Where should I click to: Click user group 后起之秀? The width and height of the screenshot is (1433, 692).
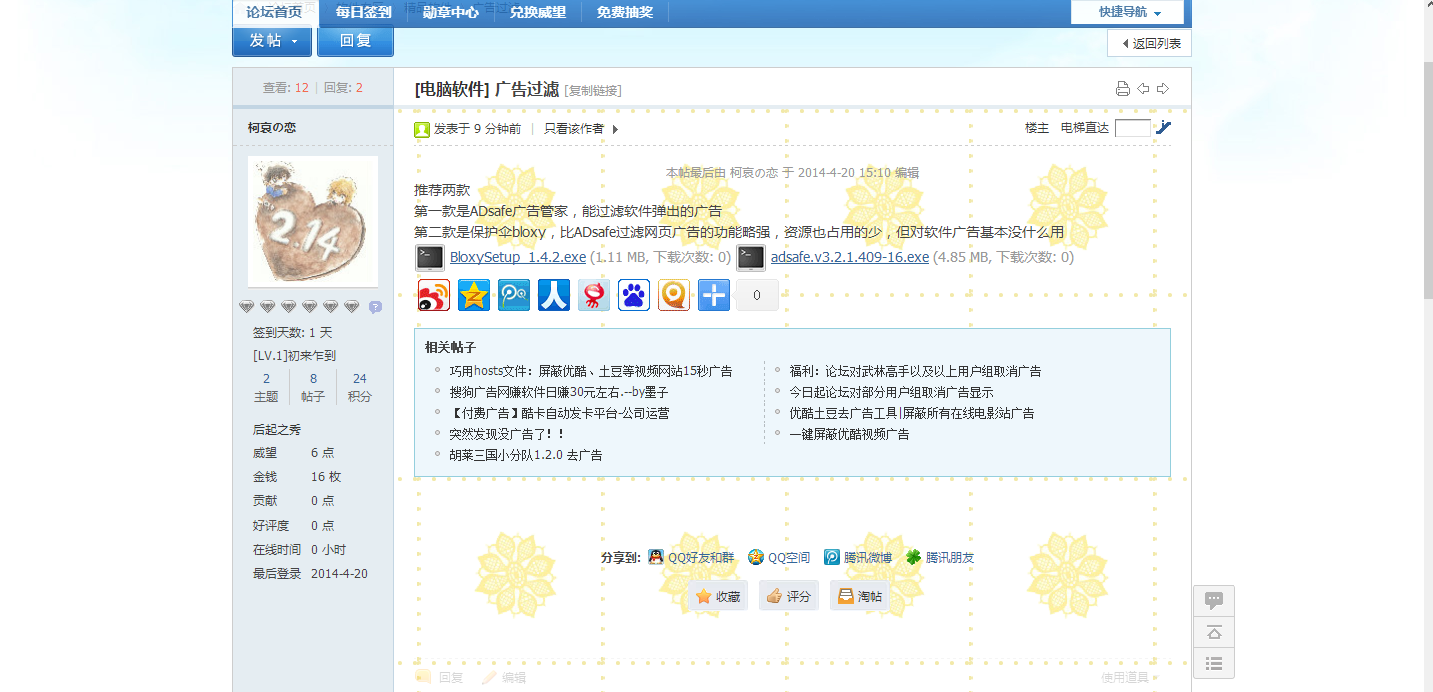277,429
